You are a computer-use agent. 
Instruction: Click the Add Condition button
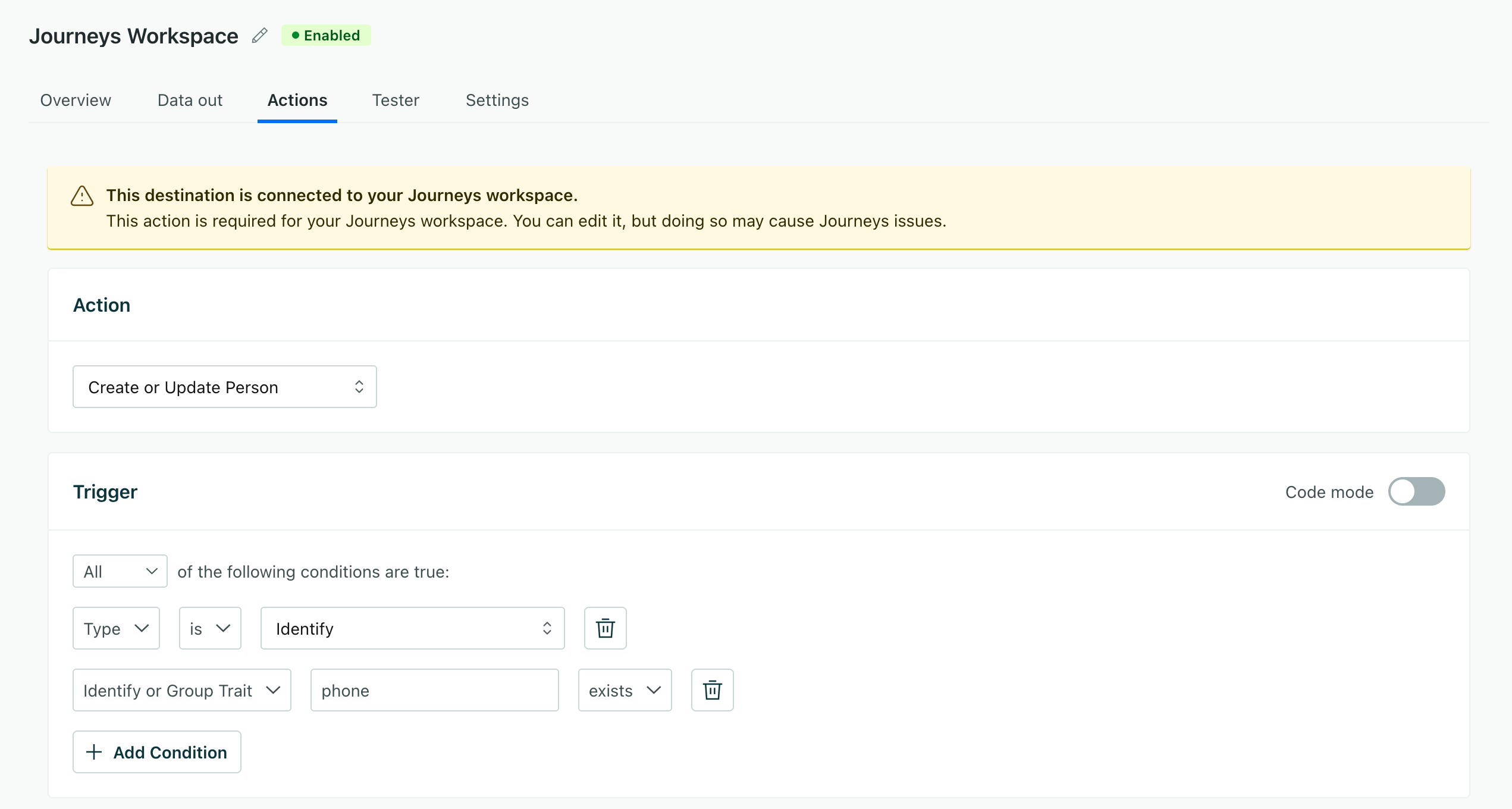(156, 752)
